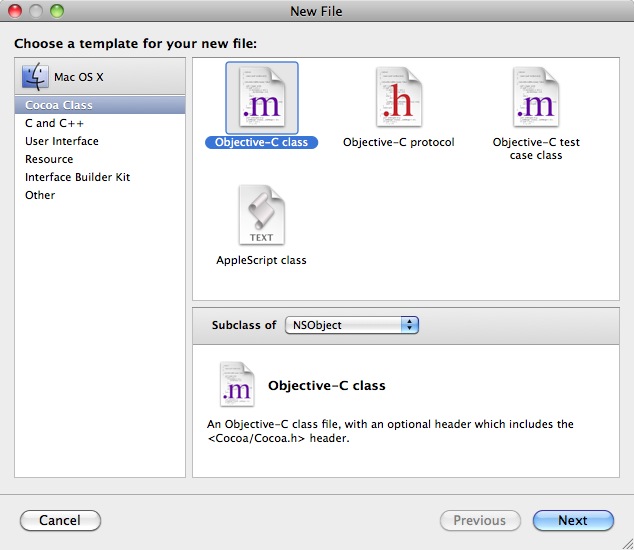Pick the AppleScript class template icon

[262, 215]
